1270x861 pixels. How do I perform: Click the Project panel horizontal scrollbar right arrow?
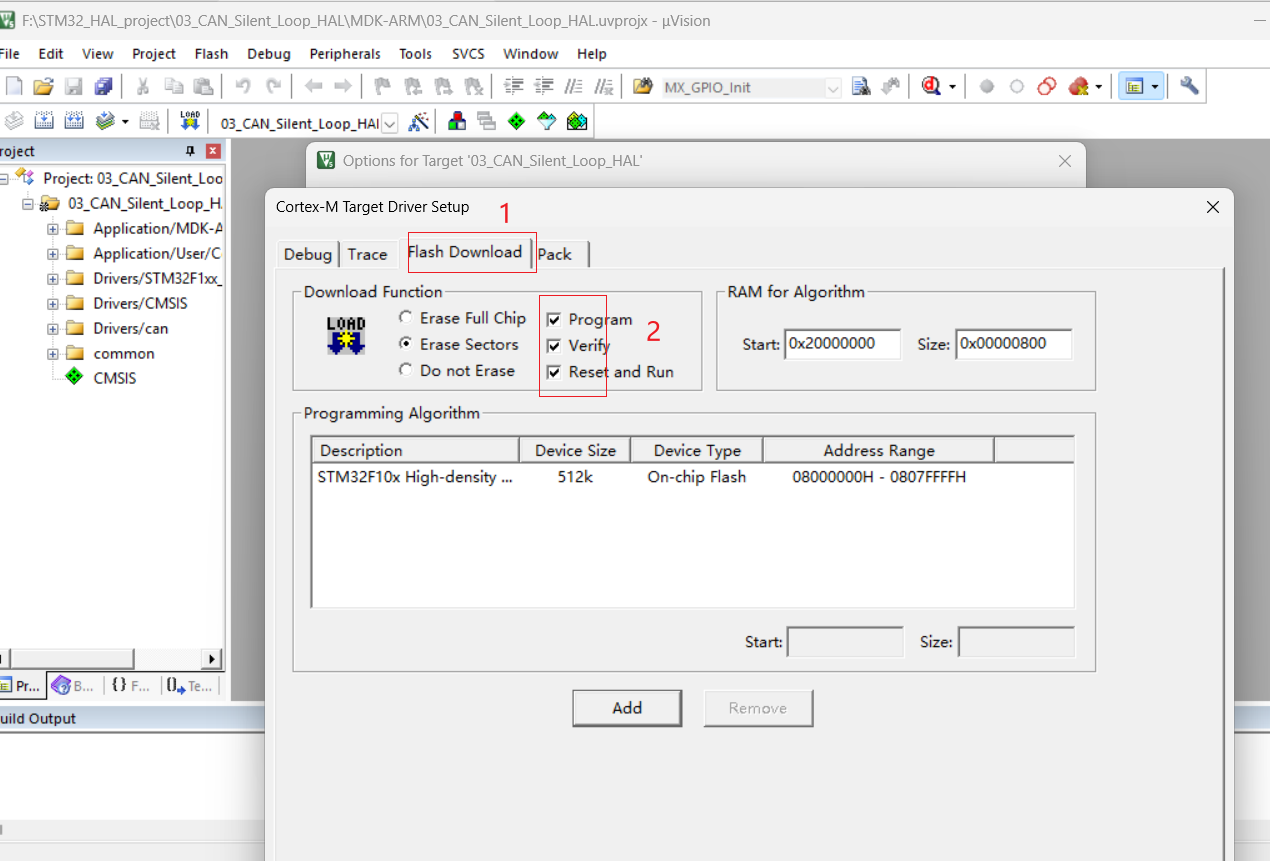pos(211,659)
